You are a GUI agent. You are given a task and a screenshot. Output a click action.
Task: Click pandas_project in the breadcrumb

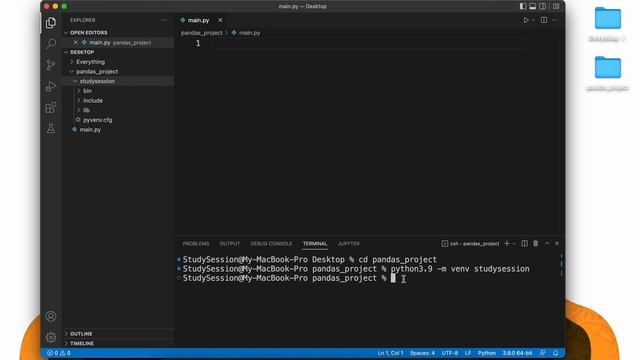coord(202,33)
